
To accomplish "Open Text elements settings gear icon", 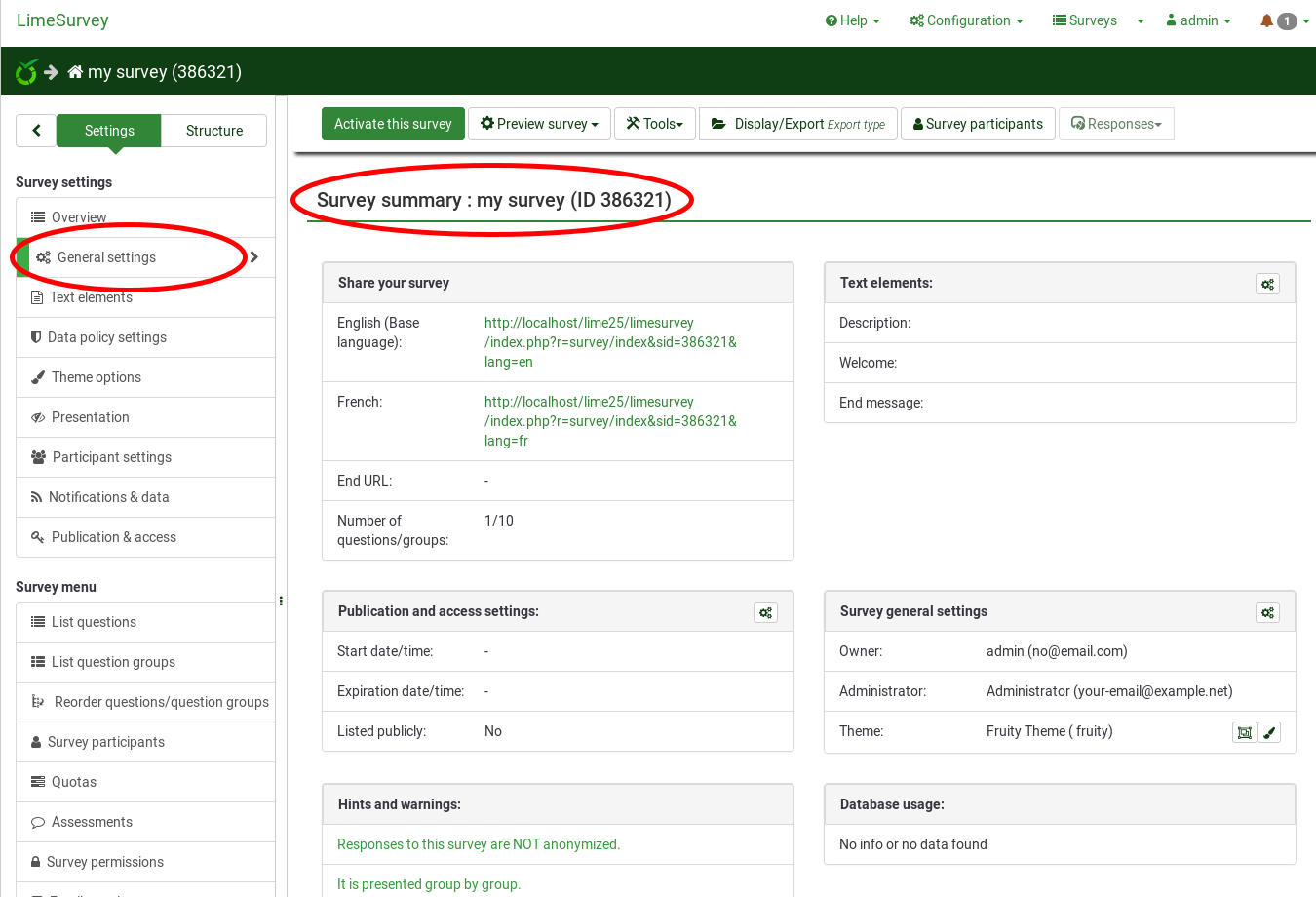I will coord(1267,284).
